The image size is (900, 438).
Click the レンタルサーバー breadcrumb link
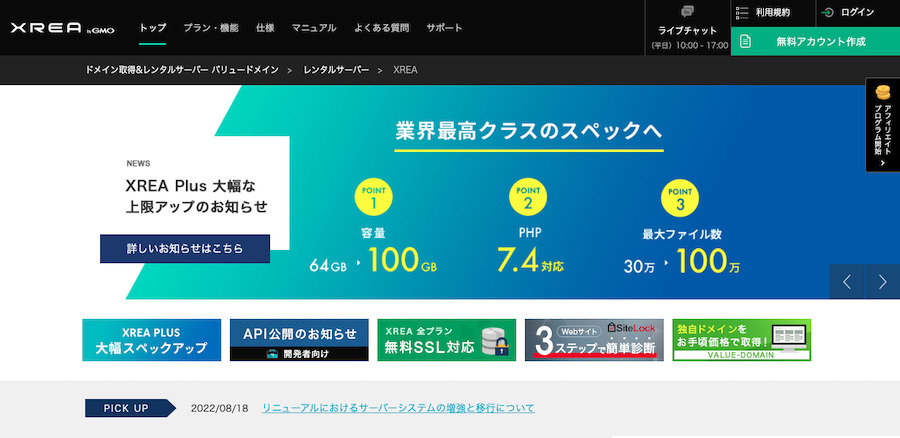336,70
